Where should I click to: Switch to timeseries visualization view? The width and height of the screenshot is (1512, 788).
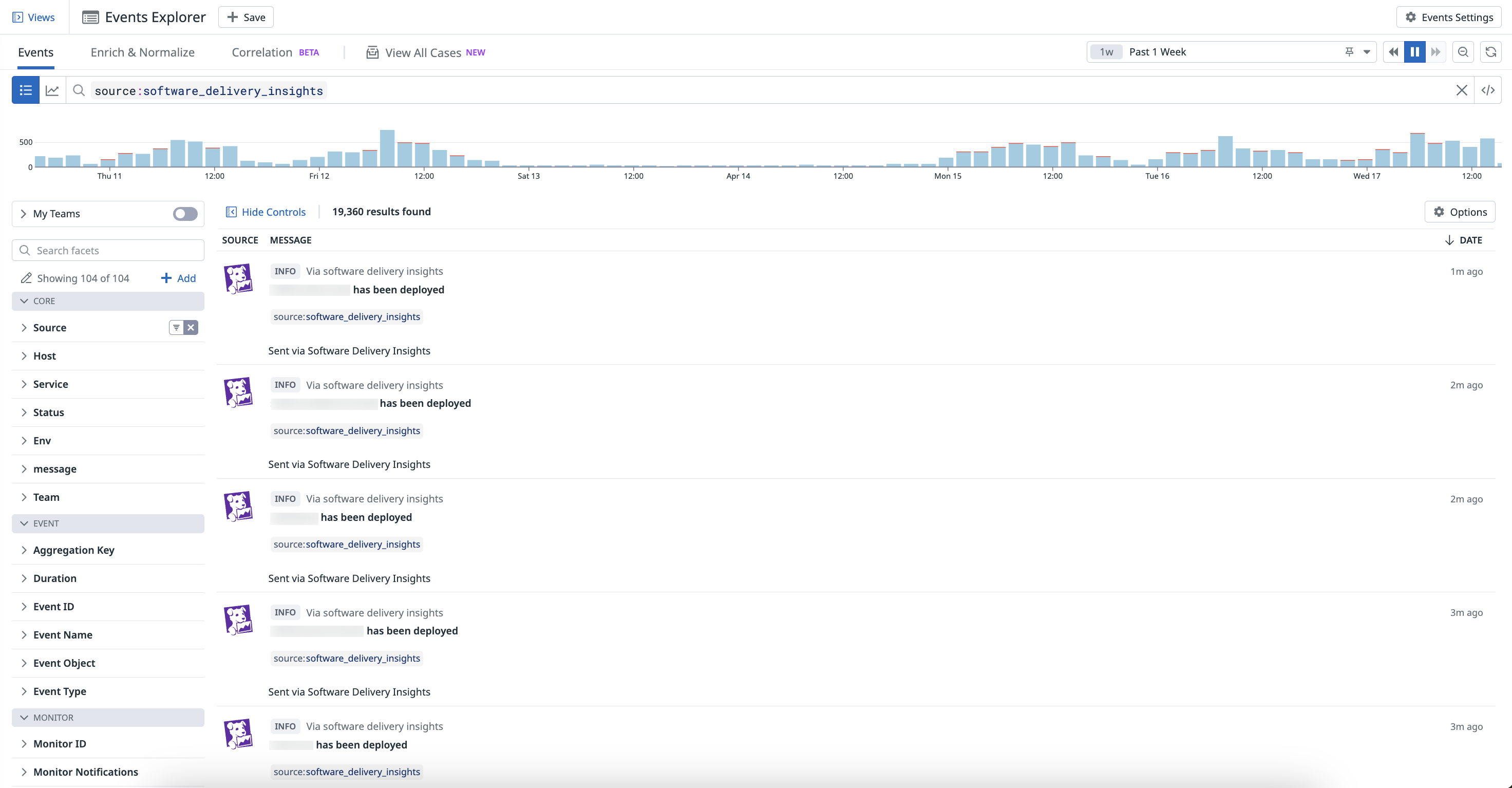click(52, 90)
